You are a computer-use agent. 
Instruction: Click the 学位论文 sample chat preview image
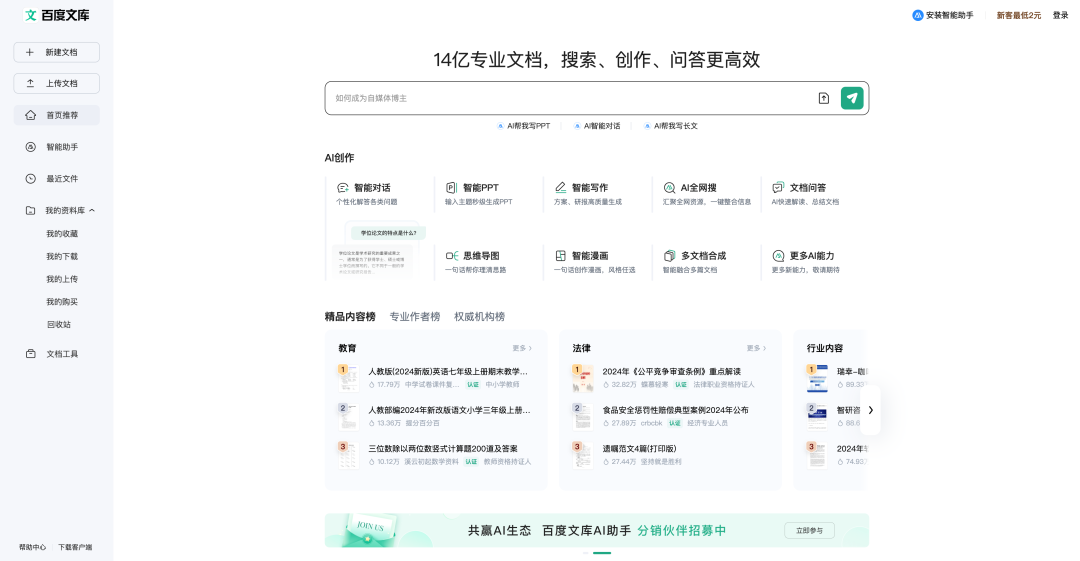pyautogui.click(x=378, y=250)
